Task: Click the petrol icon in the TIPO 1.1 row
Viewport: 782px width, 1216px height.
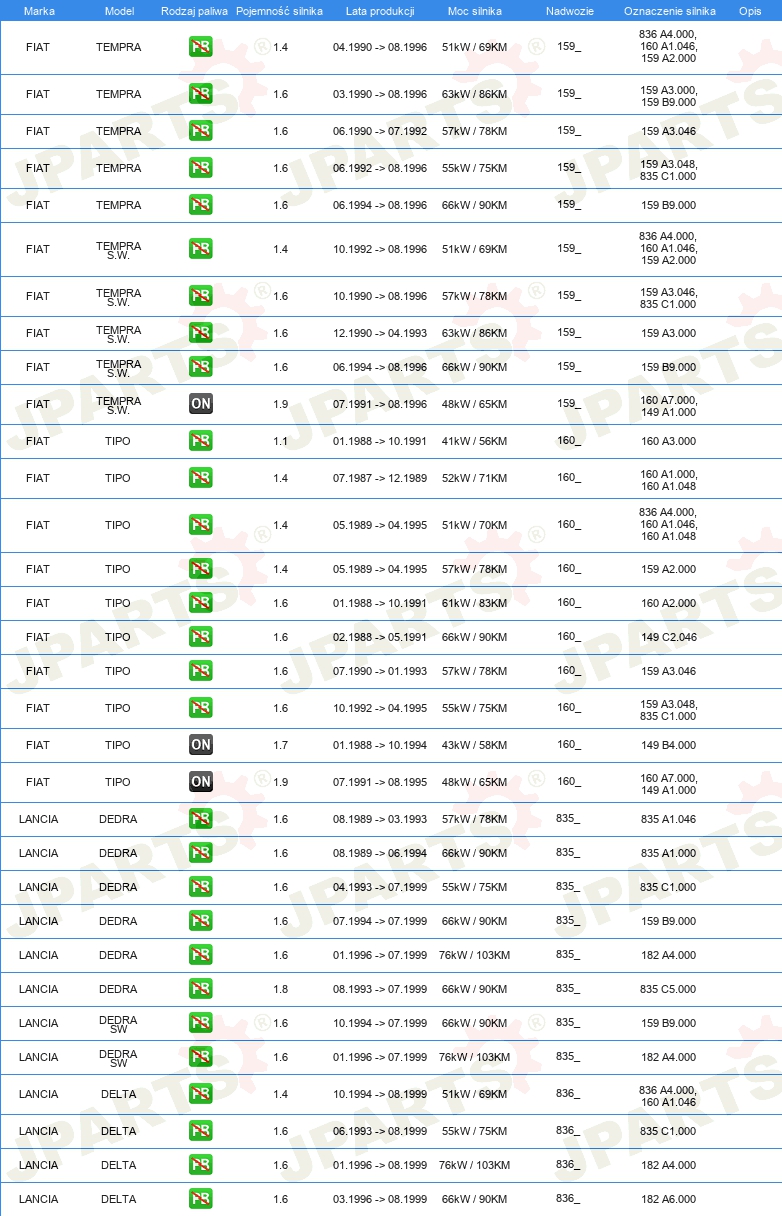Action: [x=201, y=441]
